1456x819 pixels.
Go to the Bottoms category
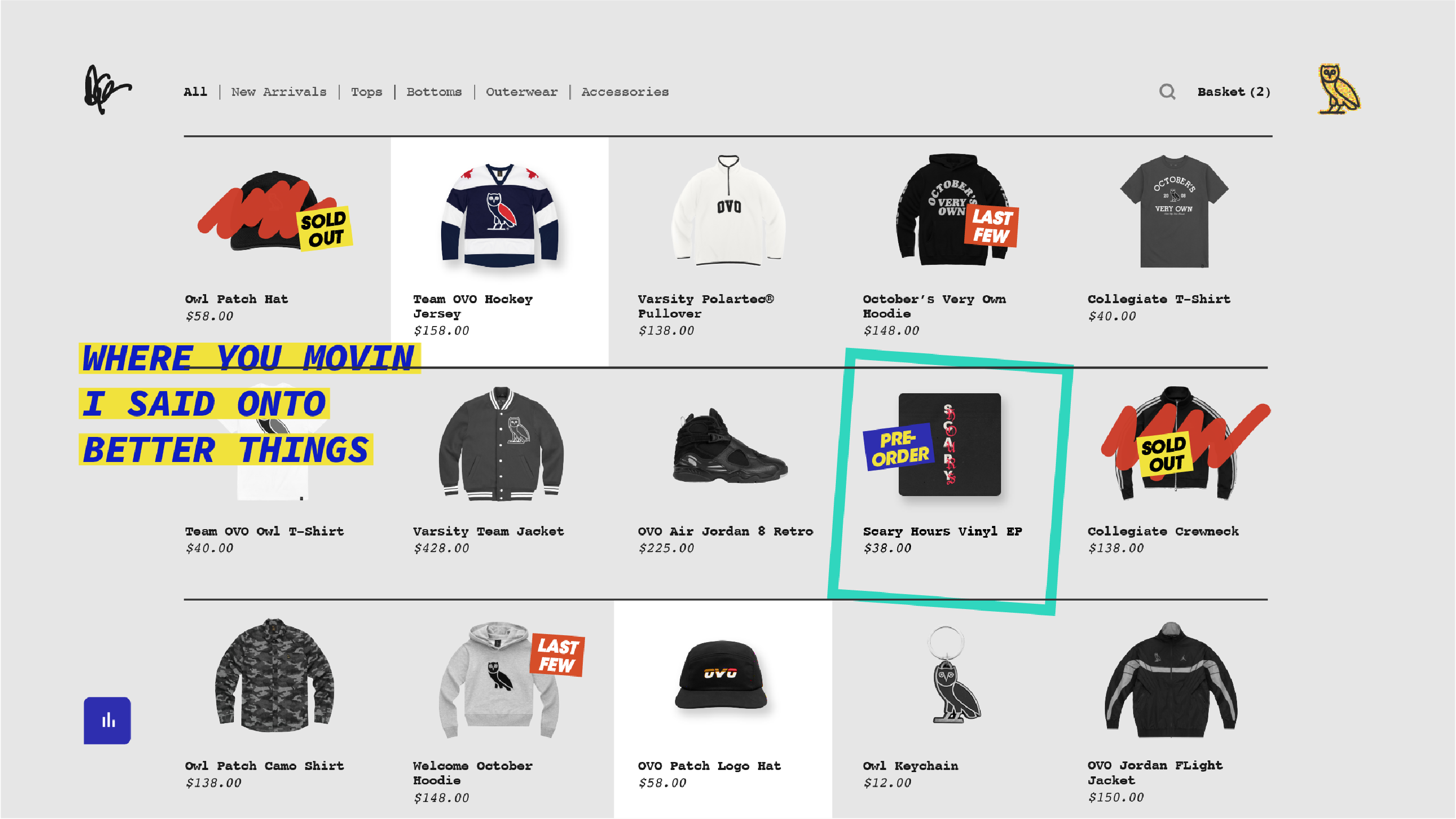(434, 92)
